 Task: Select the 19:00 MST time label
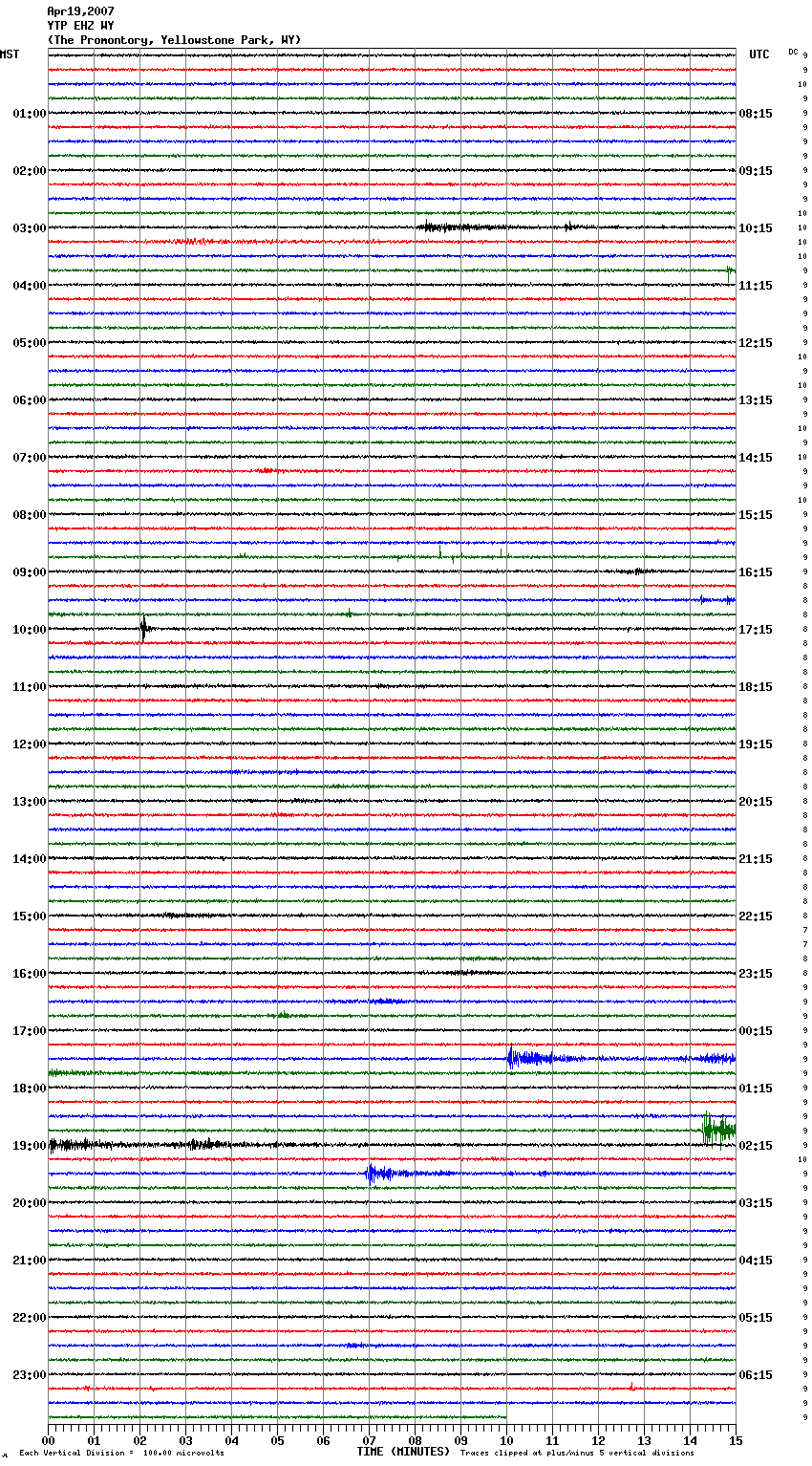click(29, 1146)
